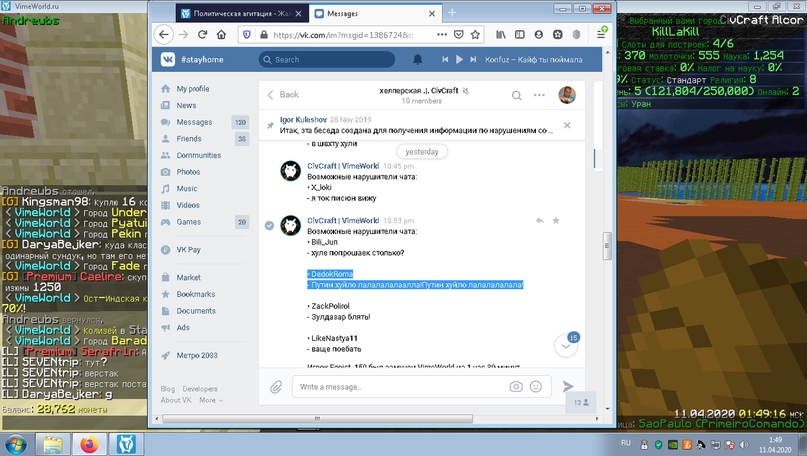Dismiss pinned Igor Kuleshov message
The width and height of the screenshot is (807, 456).
[567, 125]
